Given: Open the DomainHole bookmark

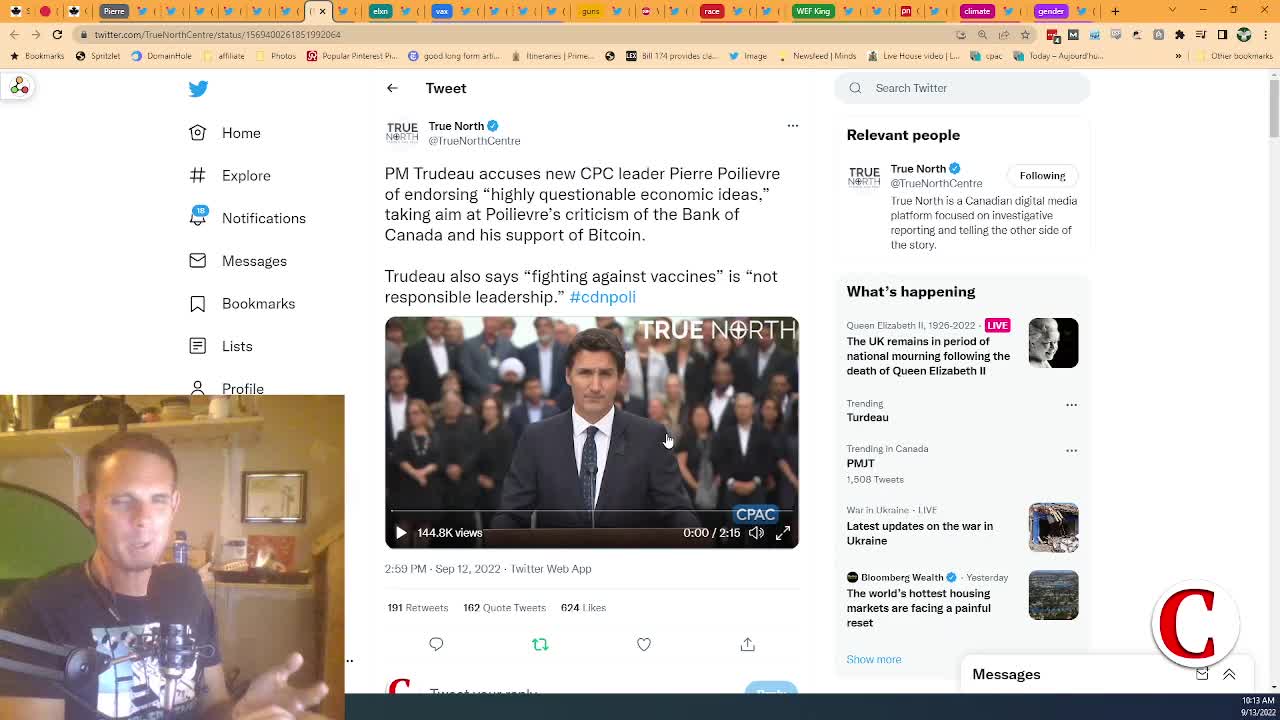Looking at the screenshot, I should [162, 56].
